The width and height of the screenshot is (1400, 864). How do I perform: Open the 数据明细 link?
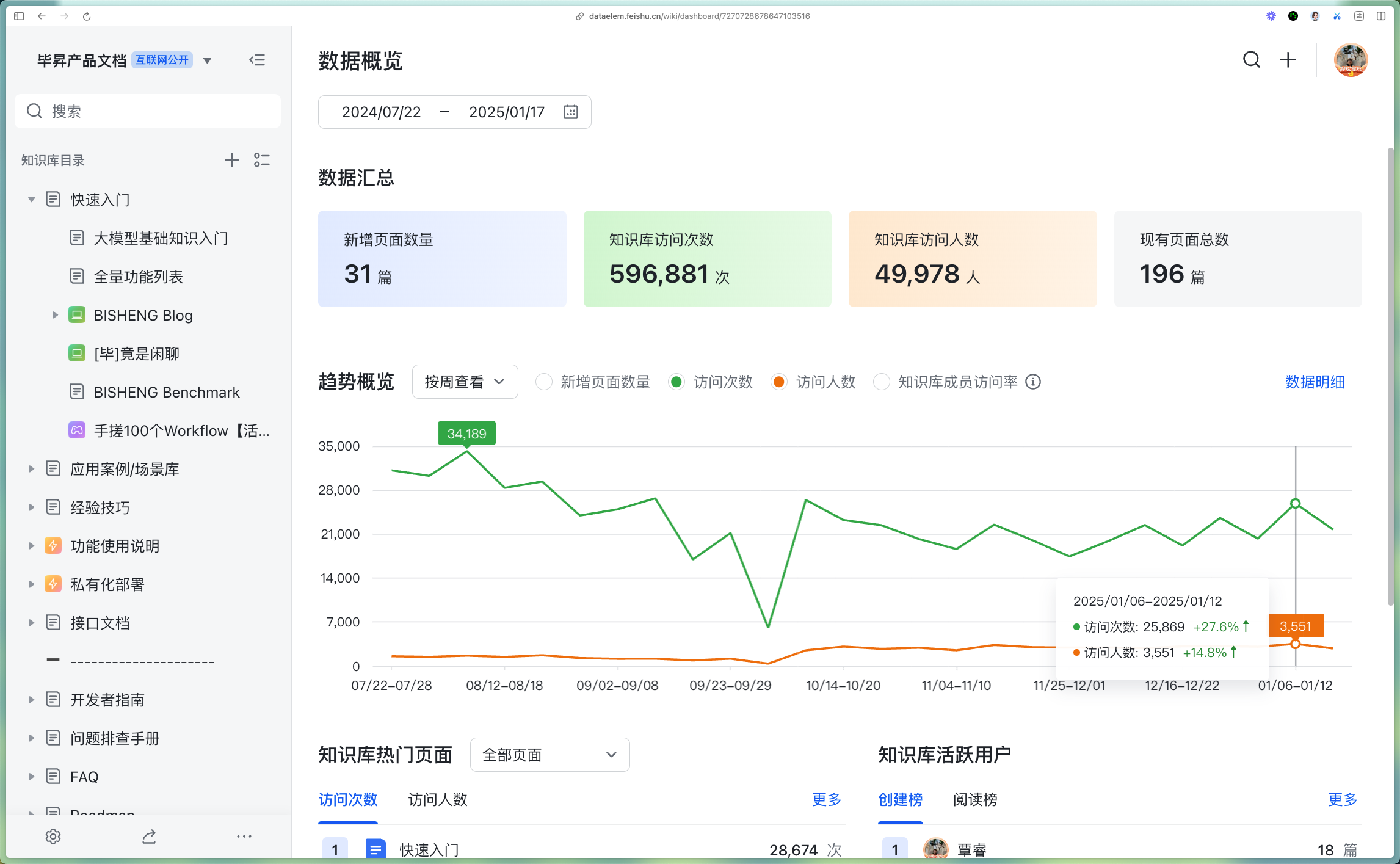click(1315, 382)
